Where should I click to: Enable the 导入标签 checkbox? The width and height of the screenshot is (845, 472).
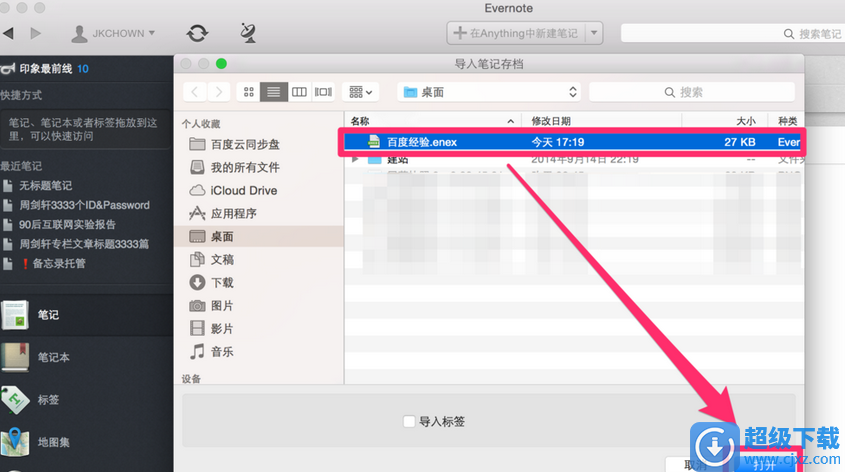(409, 421)
